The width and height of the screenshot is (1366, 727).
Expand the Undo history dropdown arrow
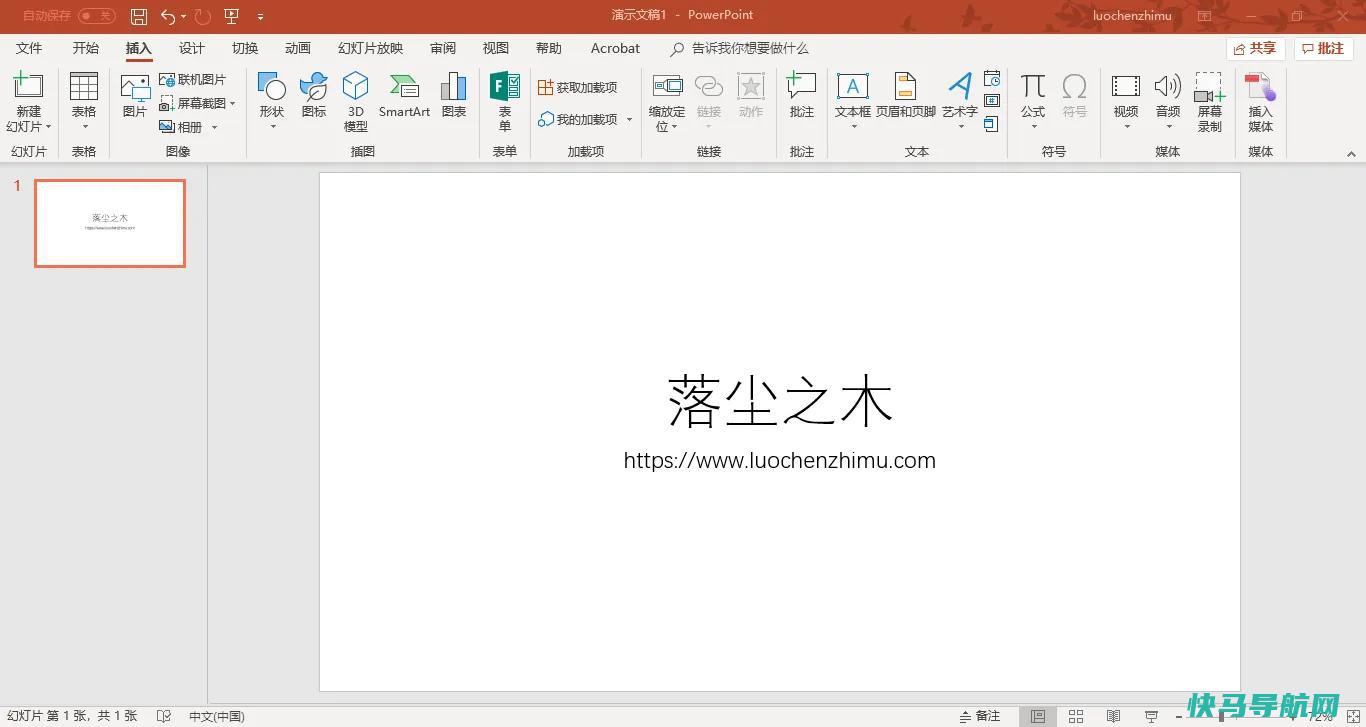[x=184, y=16]
